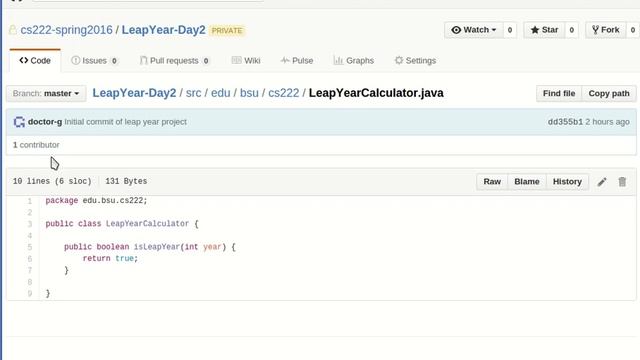The image size is (640, 360).
Task: Open the Branch: master dropdown
Action: click(46, 93)
